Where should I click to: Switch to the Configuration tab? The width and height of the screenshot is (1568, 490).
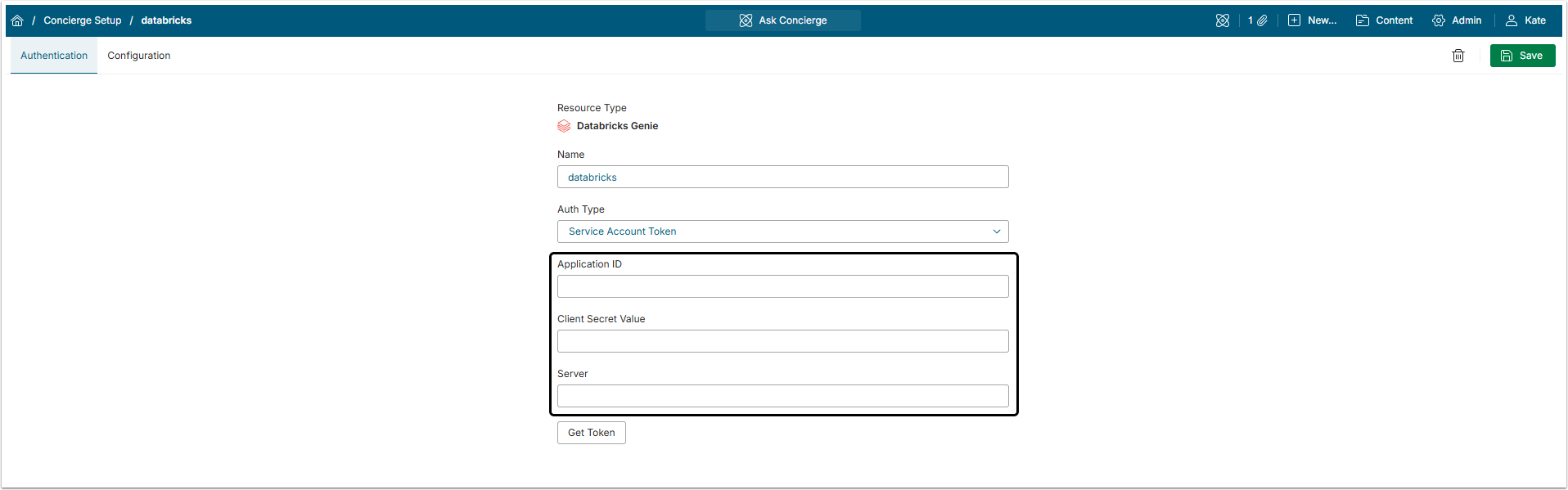click(x=139, y=56)
